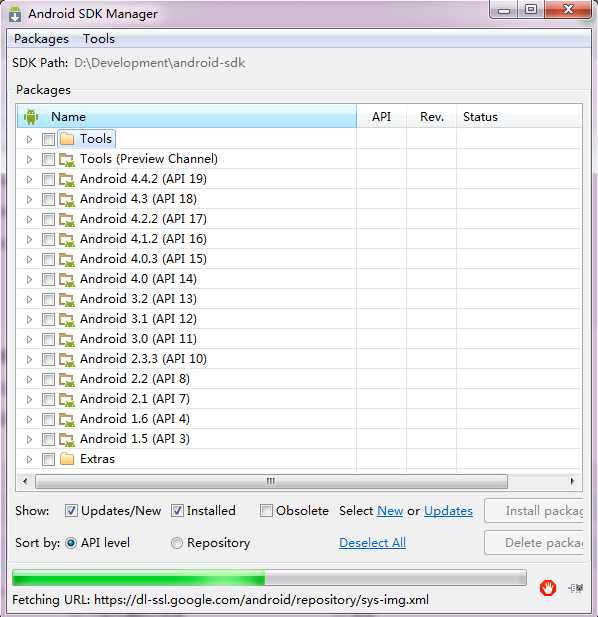
Task: Expand the Tools tree node
Action: (x=29, y=139)
